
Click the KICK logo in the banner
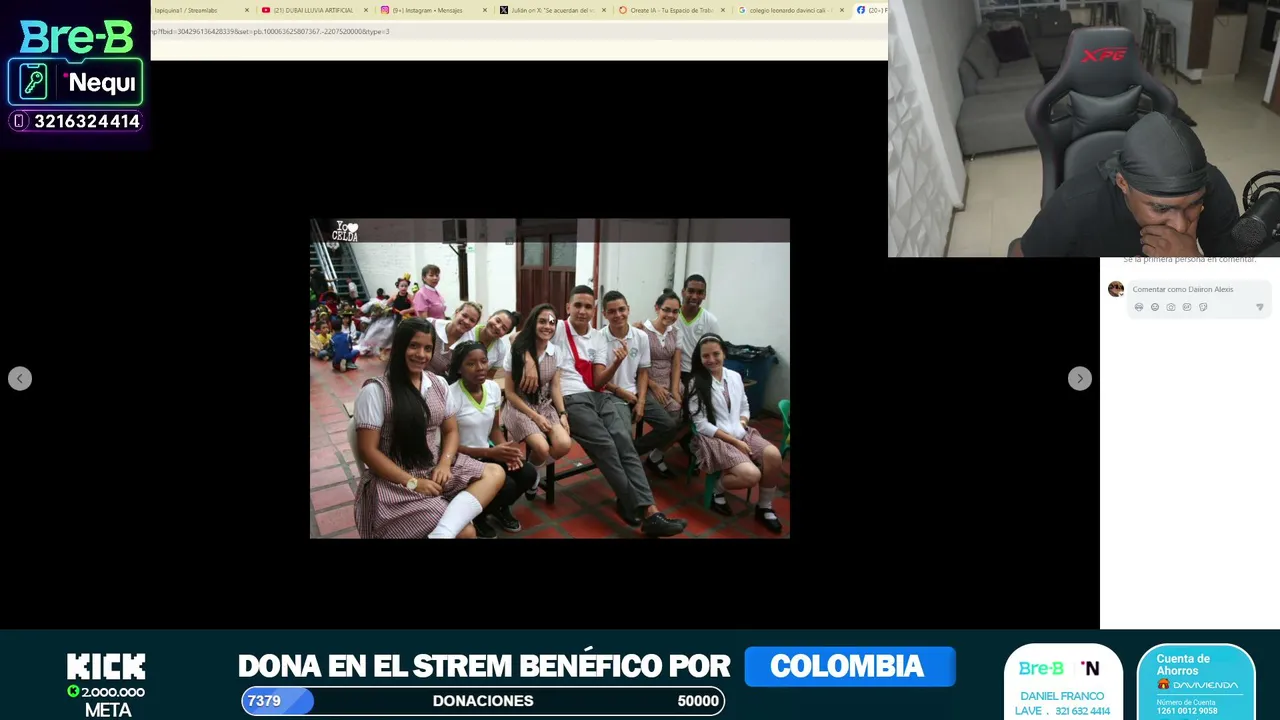(x=106, y=667)
